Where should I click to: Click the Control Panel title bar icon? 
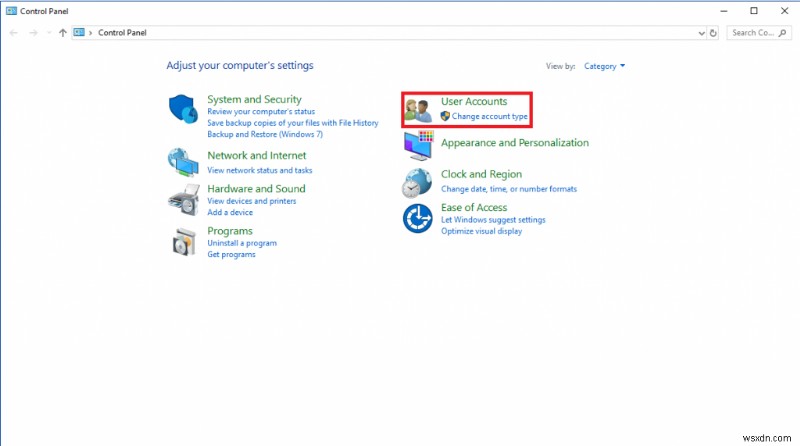[11, 11]
